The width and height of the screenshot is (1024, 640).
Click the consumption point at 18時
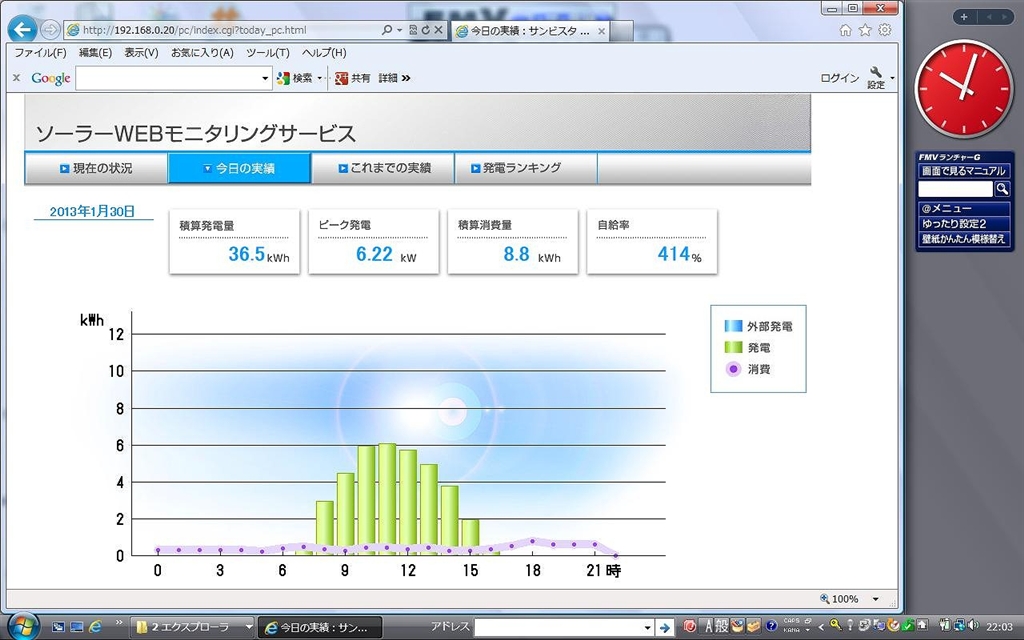pos(532,541)
